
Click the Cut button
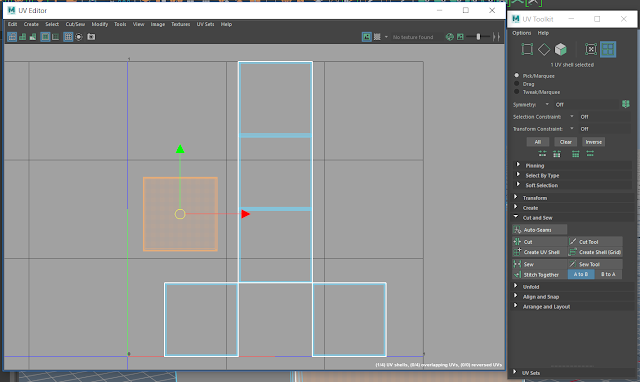pos(540,242)
